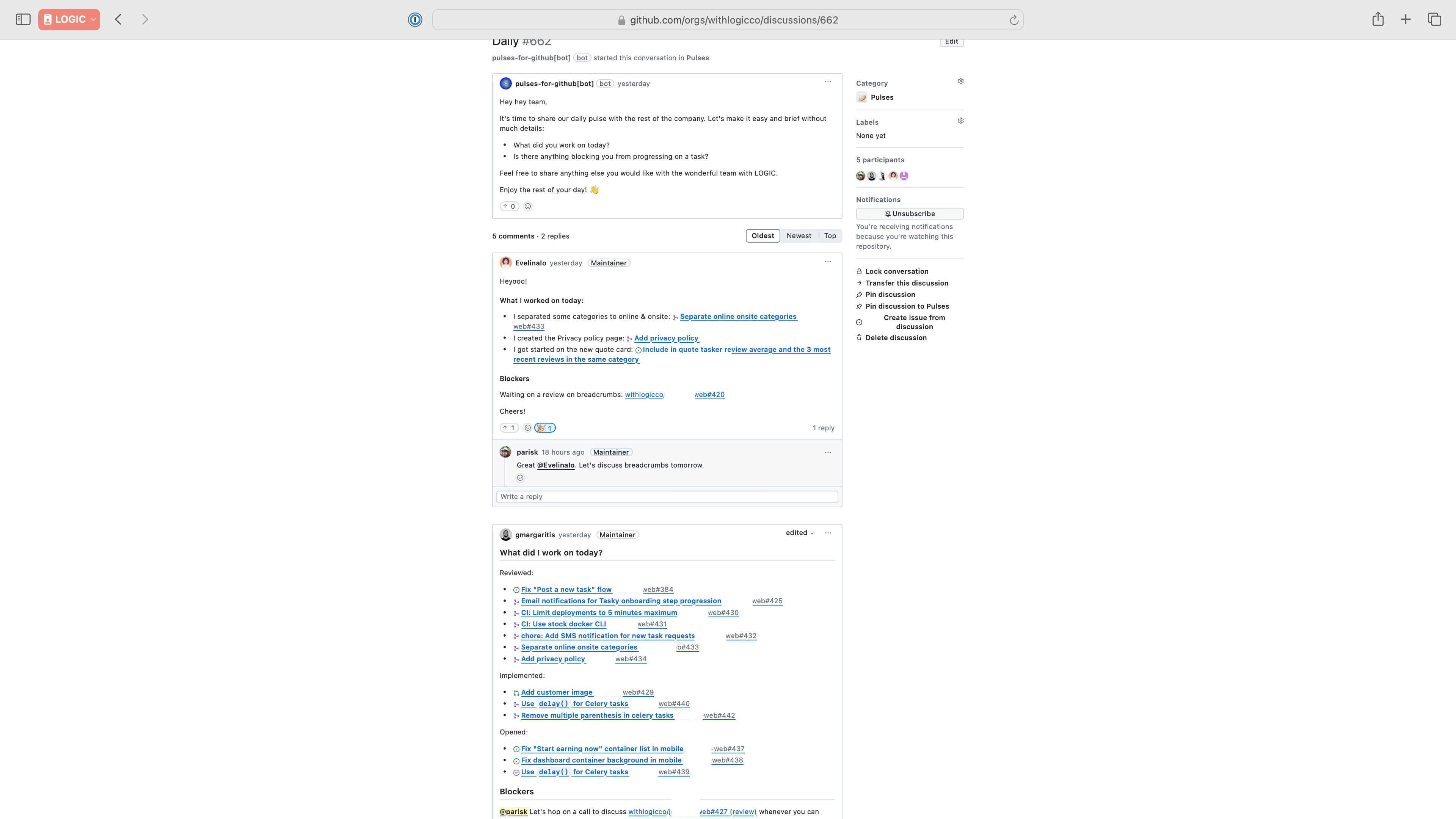Screen dimensions: 1456x819
Task: Reload the page via refresh icon
Action: coord(1014,20)
